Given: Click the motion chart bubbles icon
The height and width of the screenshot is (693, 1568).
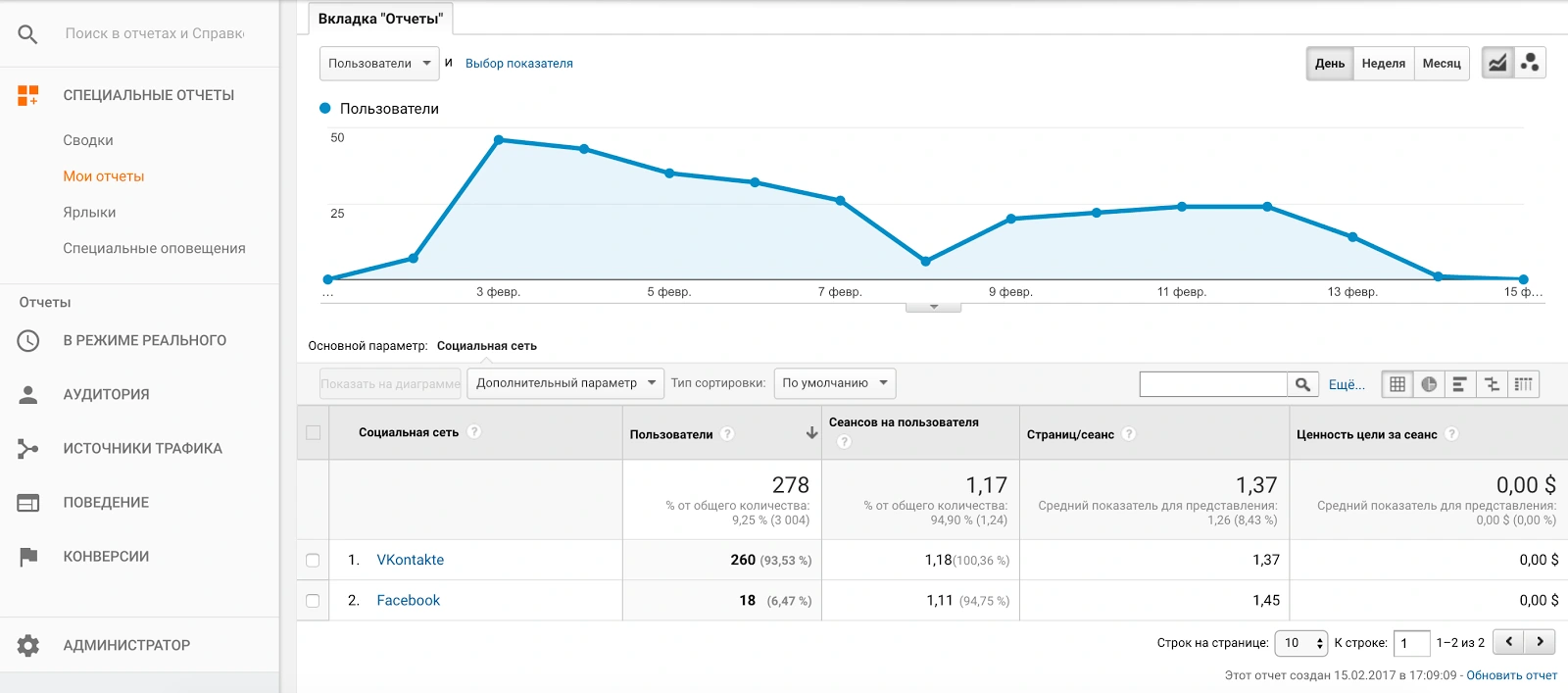Looking at the screenshot, I should point(1530,64).
